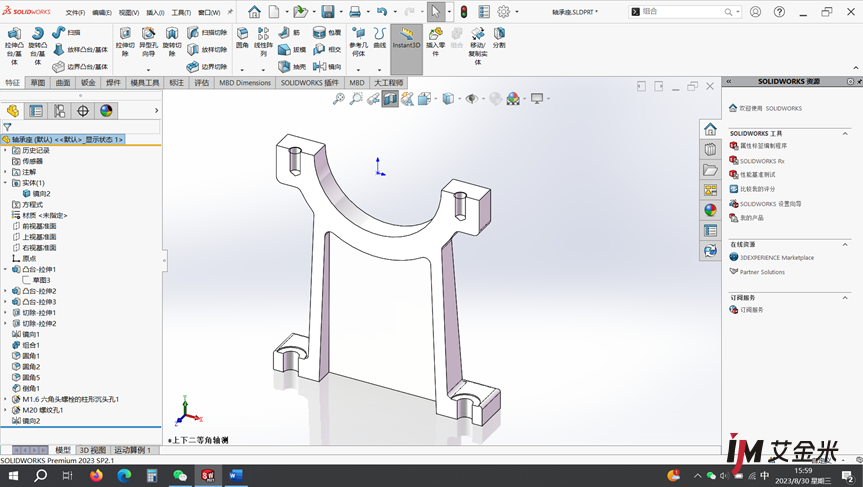Expand the 历史记录 tree node
The height and width of the screenshot is (487, 863).
6,150
